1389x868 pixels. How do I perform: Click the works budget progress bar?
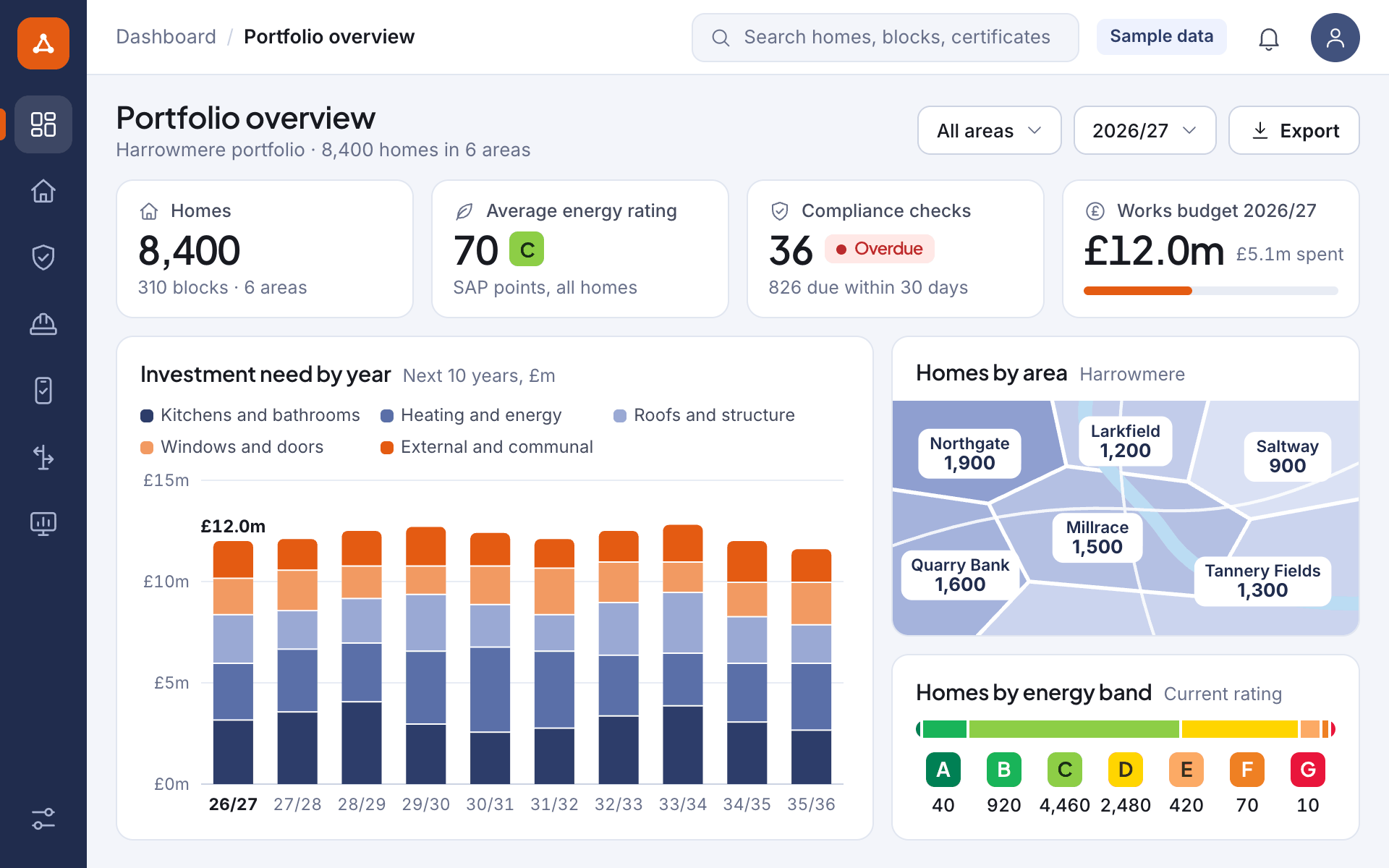tap(1211, 291)
